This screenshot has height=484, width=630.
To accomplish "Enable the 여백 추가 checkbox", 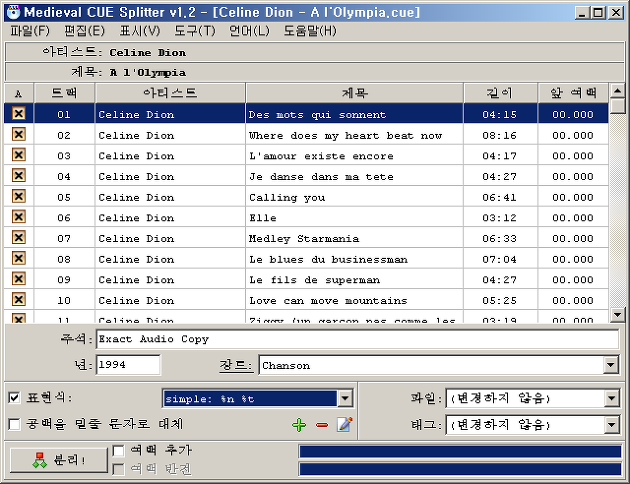I will tap(118, 451).
